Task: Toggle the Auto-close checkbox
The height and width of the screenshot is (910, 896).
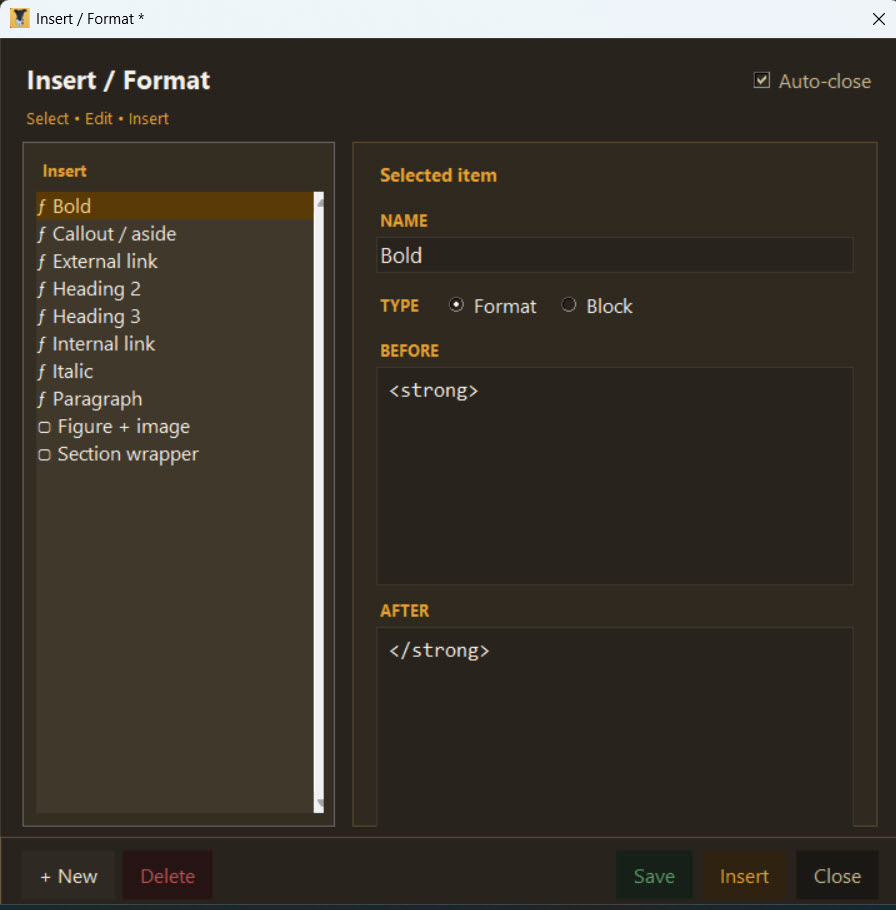Action: [761, 81]
